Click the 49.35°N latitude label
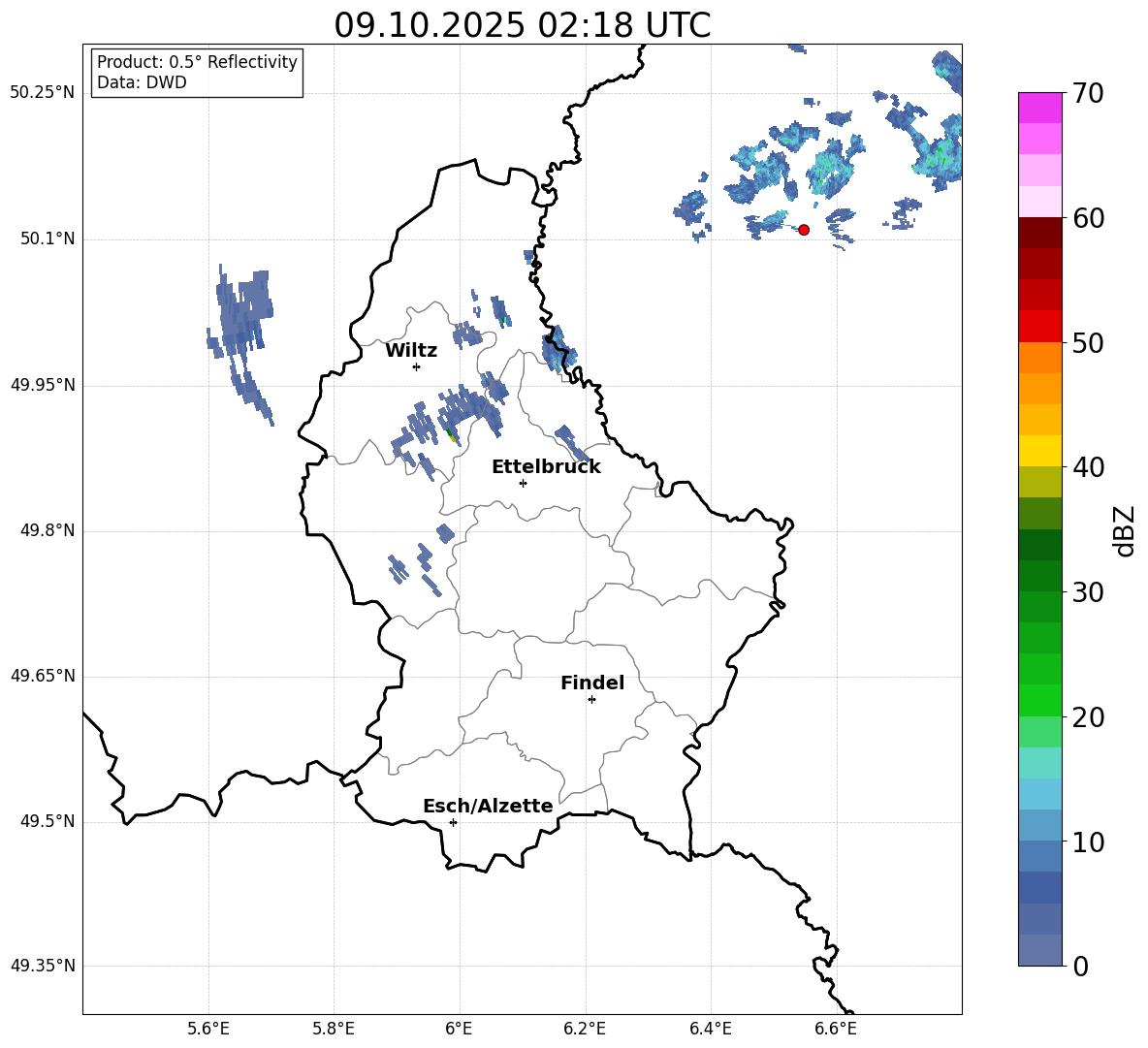 [x=43, y=966]
